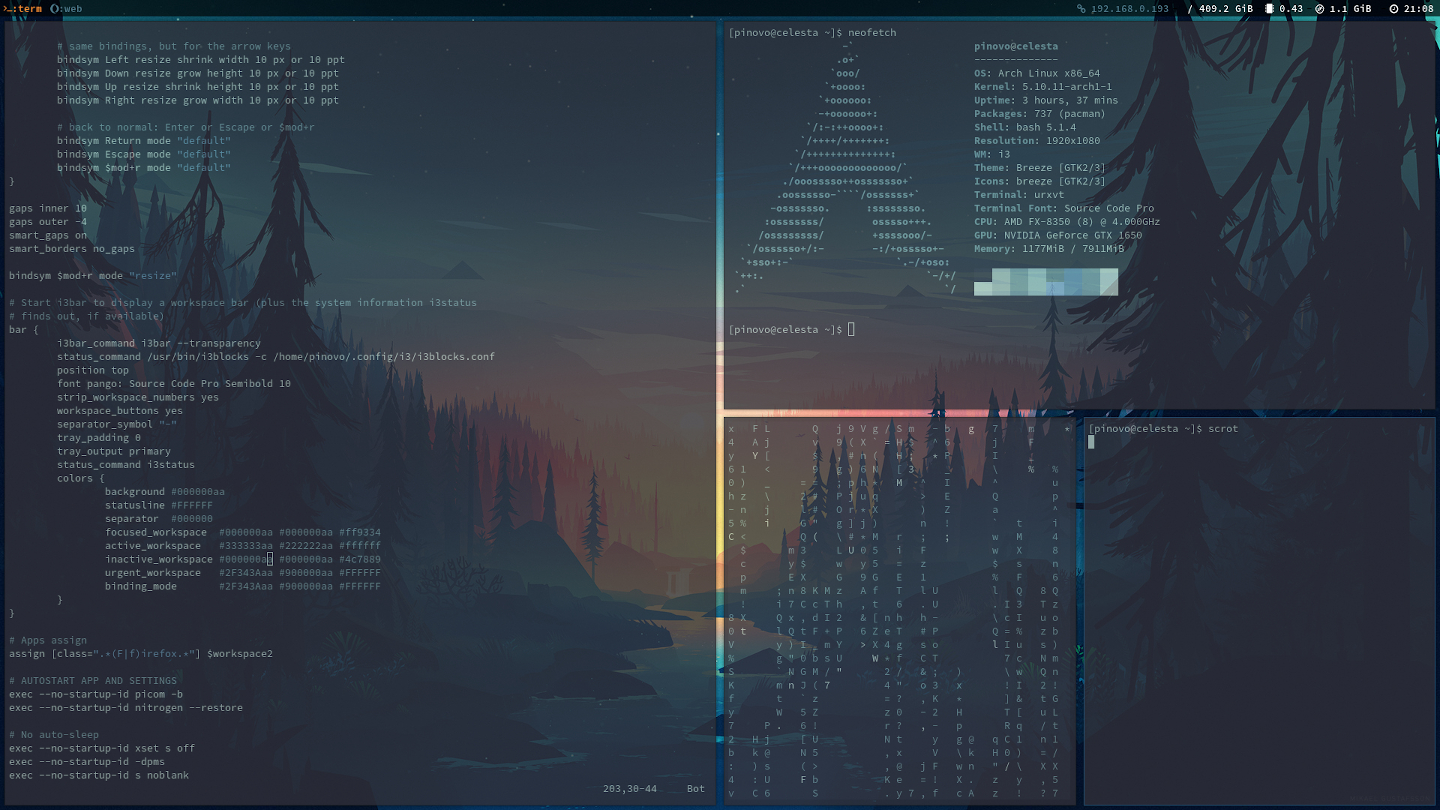Click the CPU chip load icon
Viewport: 1440px width, 810px height.
(x=1269, y=8)
